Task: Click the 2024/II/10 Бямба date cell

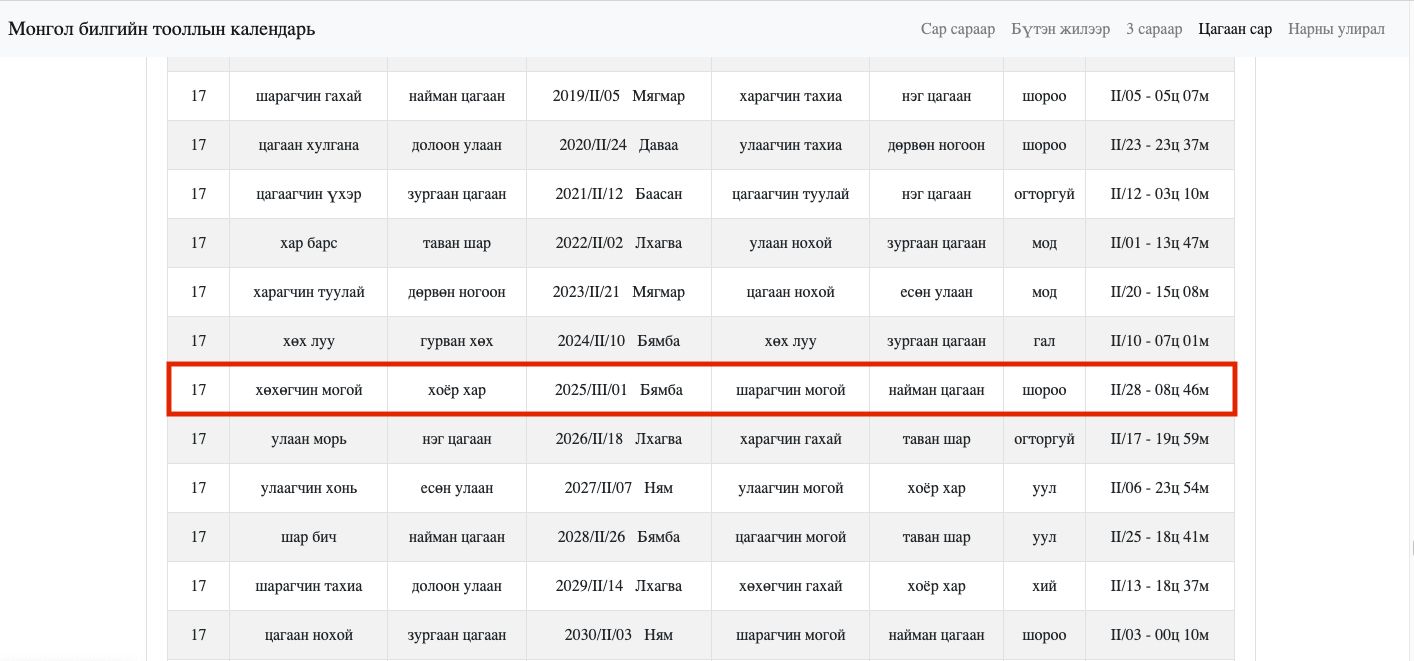Action: point(618,341)
